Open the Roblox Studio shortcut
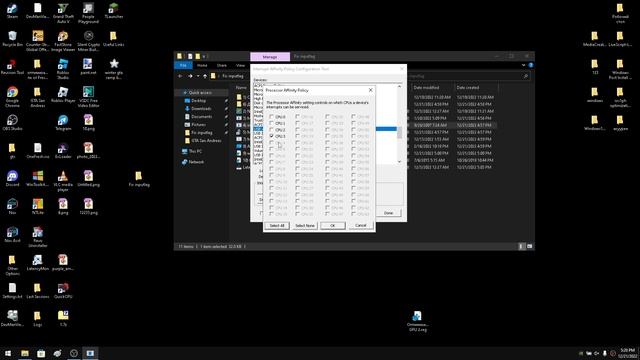This screenshot has height=360, width=640. click(63, 69)
